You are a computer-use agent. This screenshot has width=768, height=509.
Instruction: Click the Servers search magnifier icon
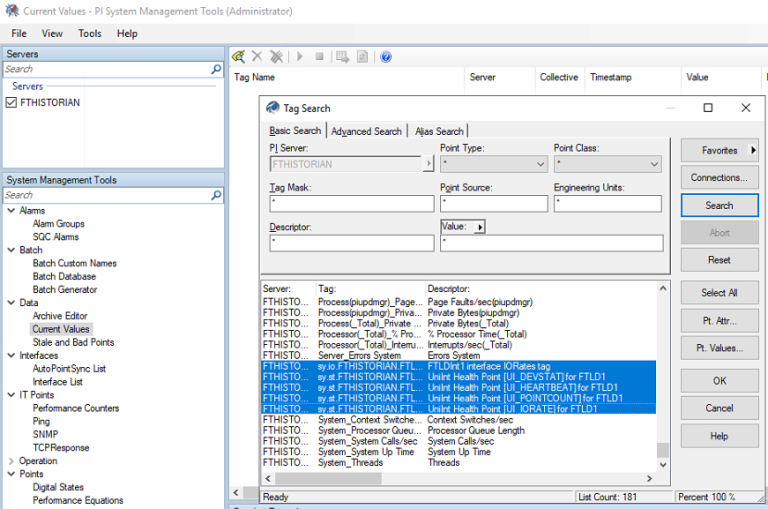coord(217,70)
